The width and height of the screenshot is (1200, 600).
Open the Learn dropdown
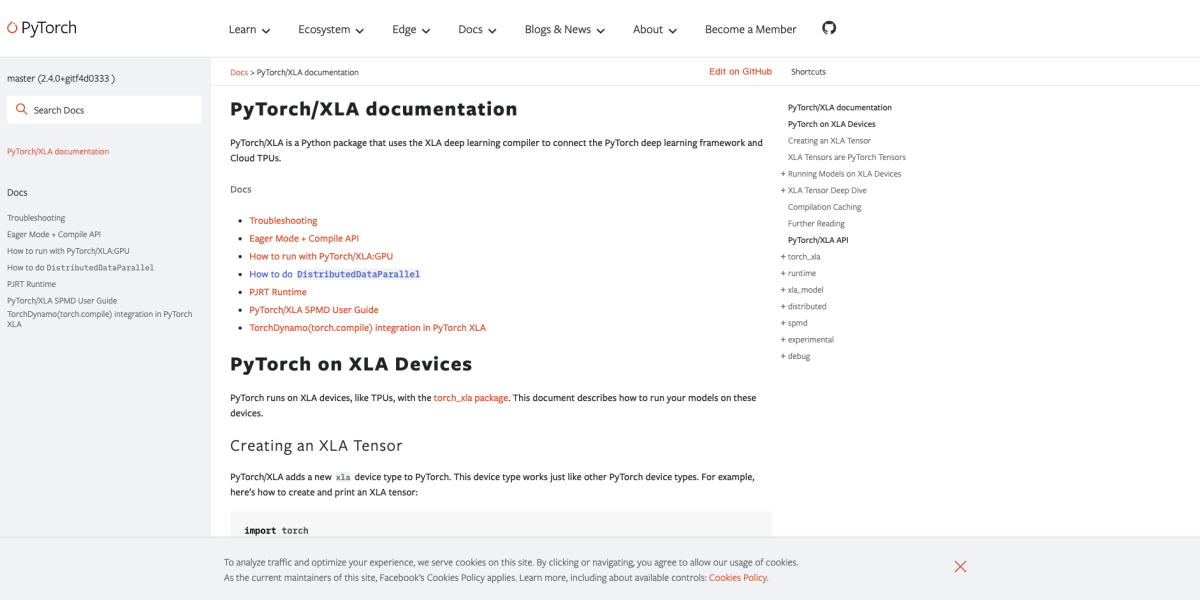point(248,30)
